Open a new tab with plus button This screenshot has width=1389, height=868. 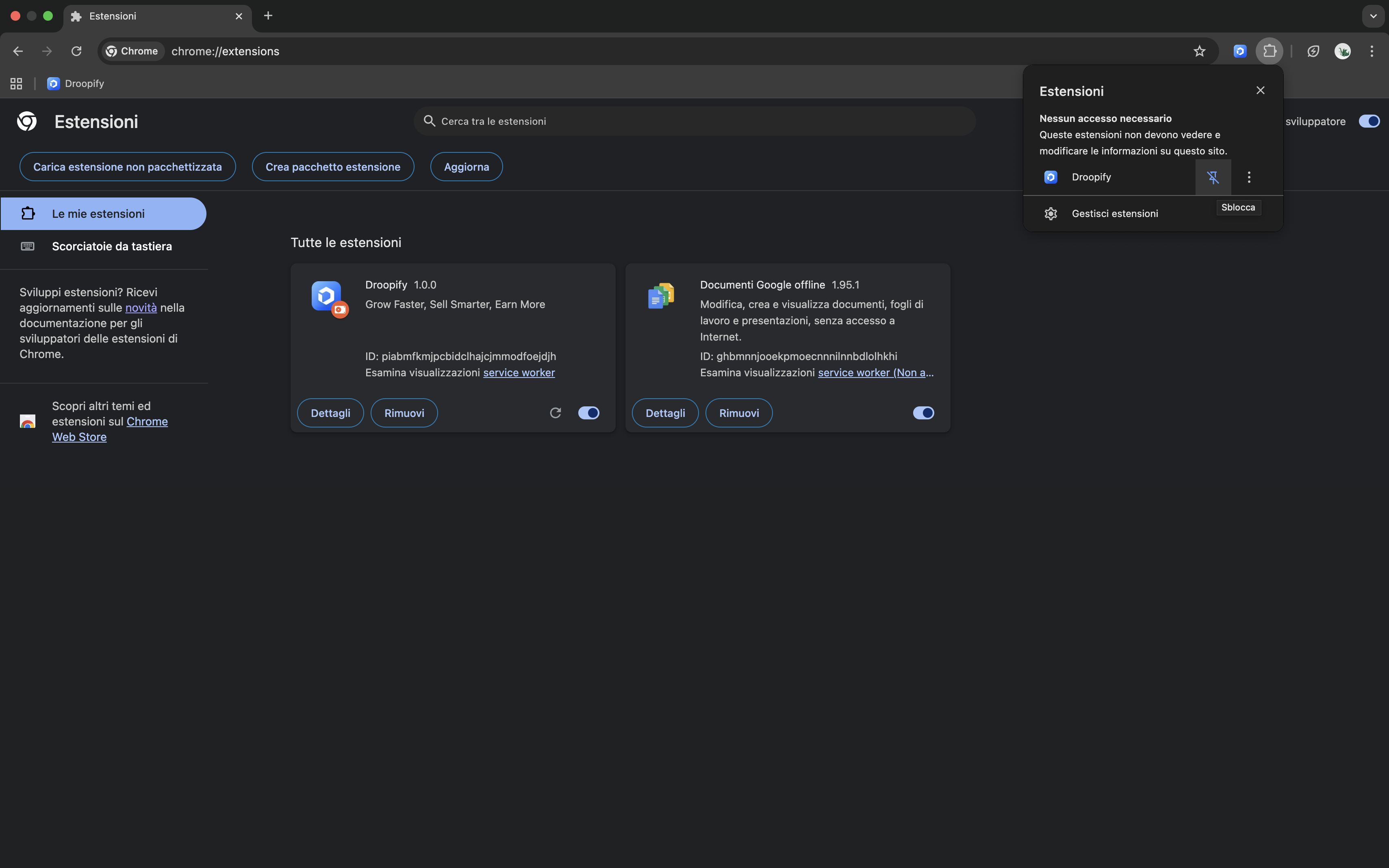[268, 16]
